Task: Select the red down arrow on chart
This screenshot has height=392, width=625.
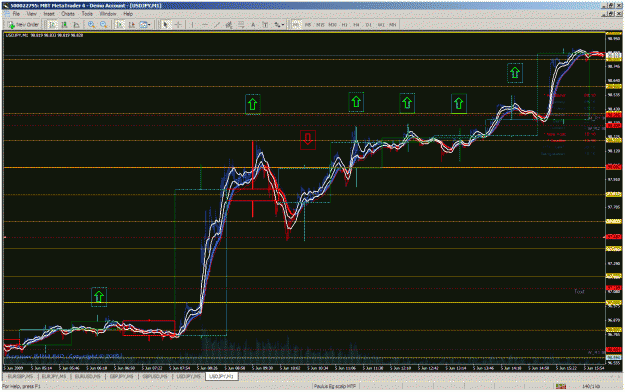Action: pyautogui.click(x=308, y=140)
